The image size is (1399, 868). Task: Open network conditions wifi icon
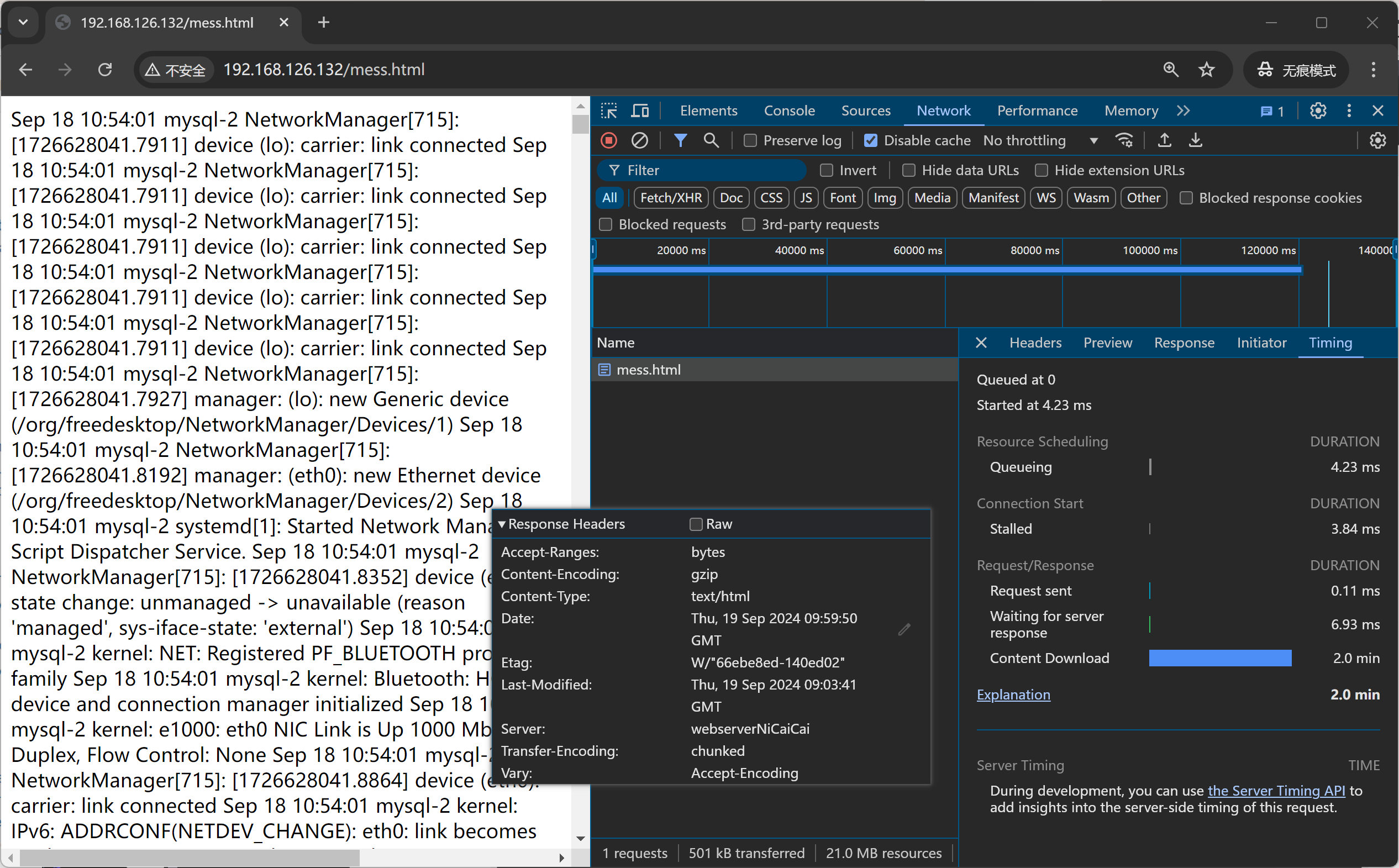pos(1123,141)
